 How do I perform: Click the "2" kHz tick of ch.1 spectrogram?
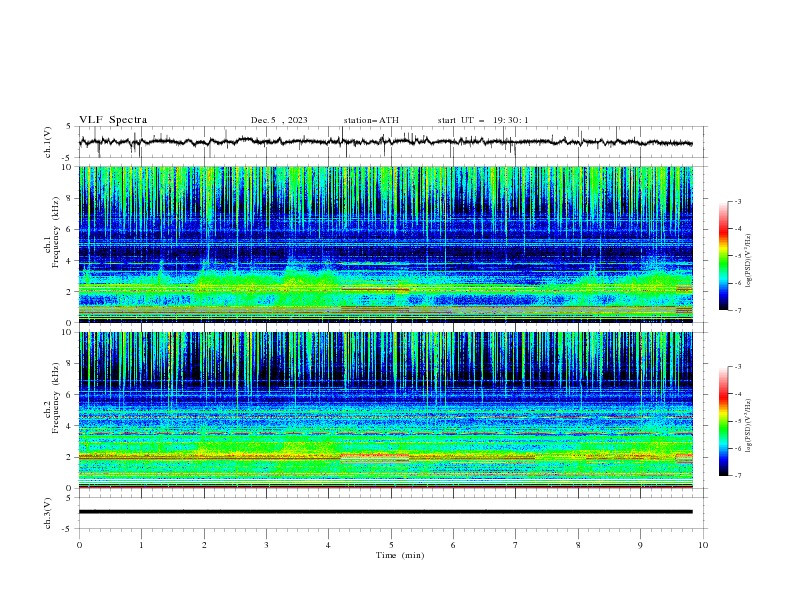69,291
